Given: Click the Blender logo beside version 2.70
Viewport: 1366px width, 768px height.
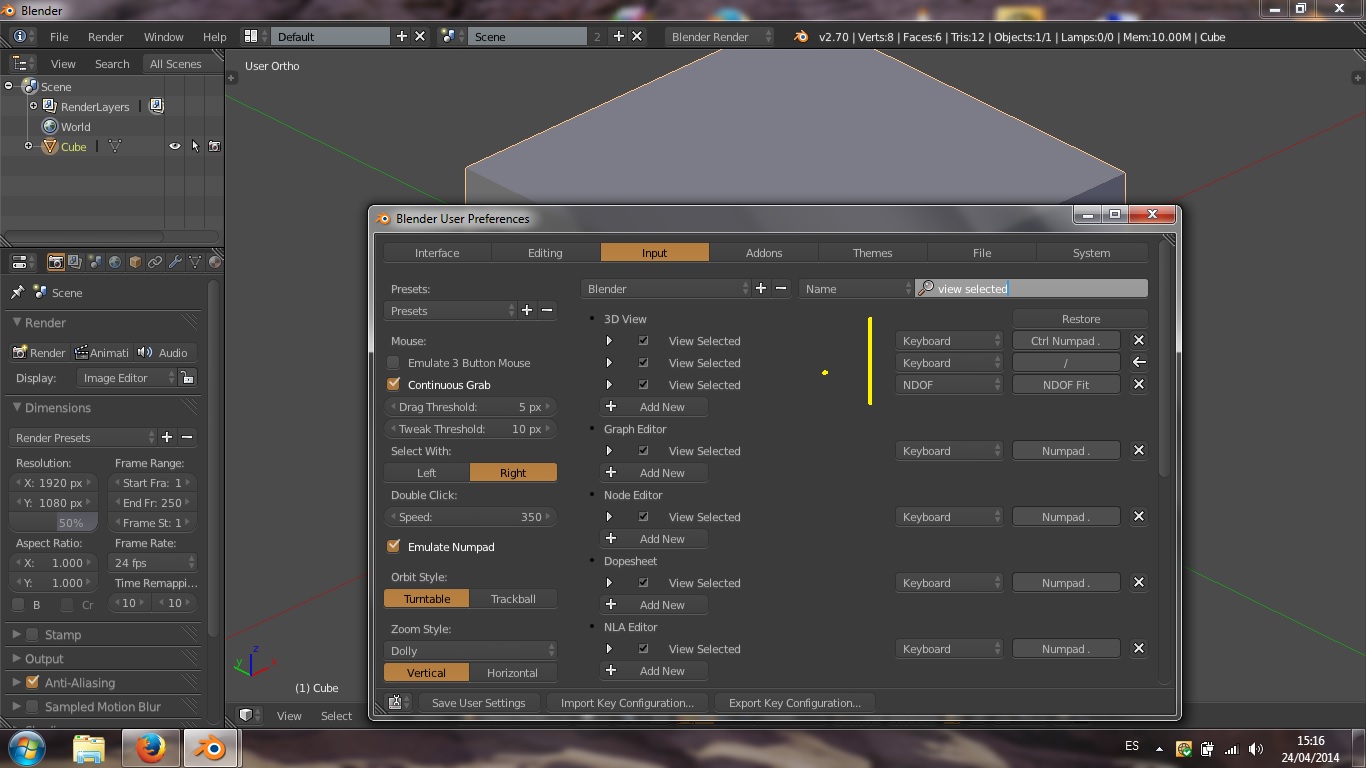Looking at the screenshot, I should point(800,36).
